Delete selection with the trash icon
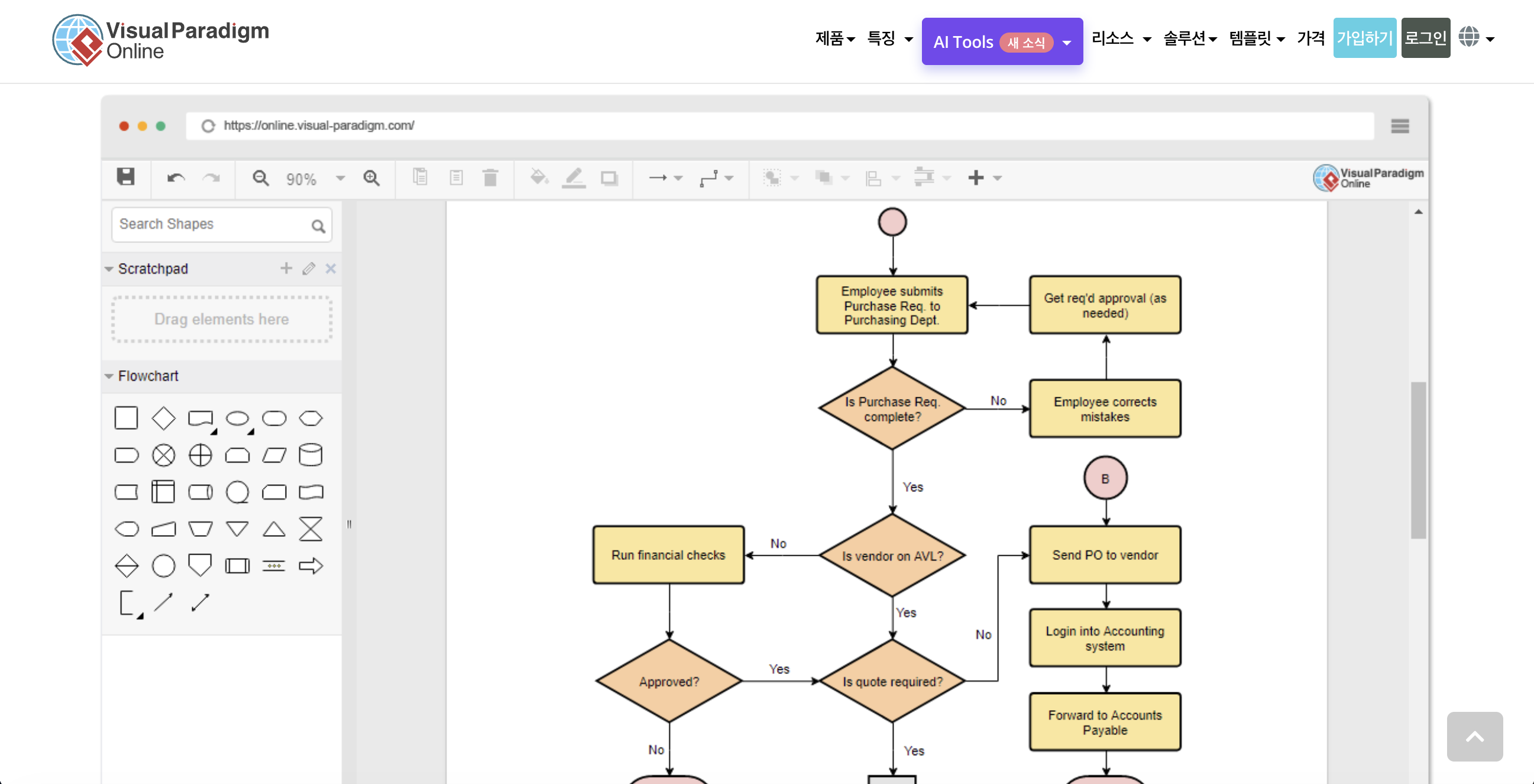 click(x=490, y=177)
